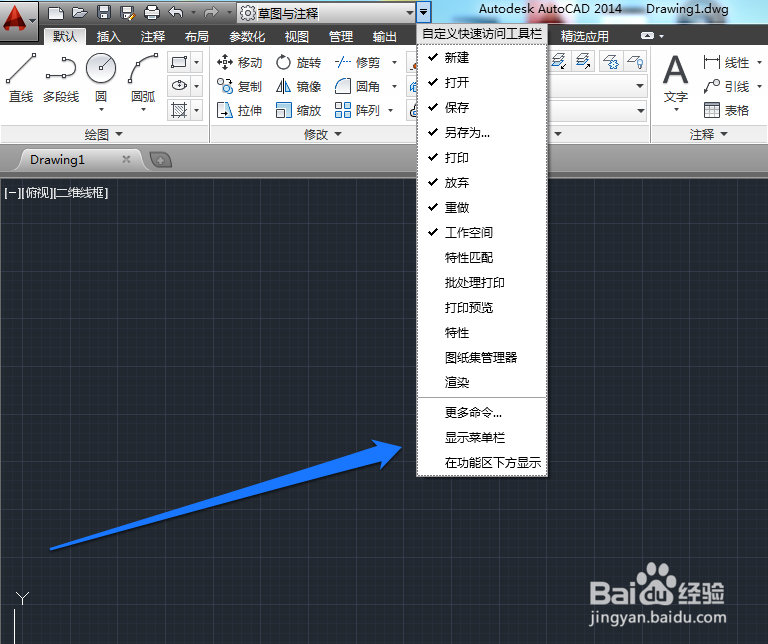This screenshot has height=644, width=768.
Task: Switch to the 参数化 ribbon tab
Action: pos(247,37)
